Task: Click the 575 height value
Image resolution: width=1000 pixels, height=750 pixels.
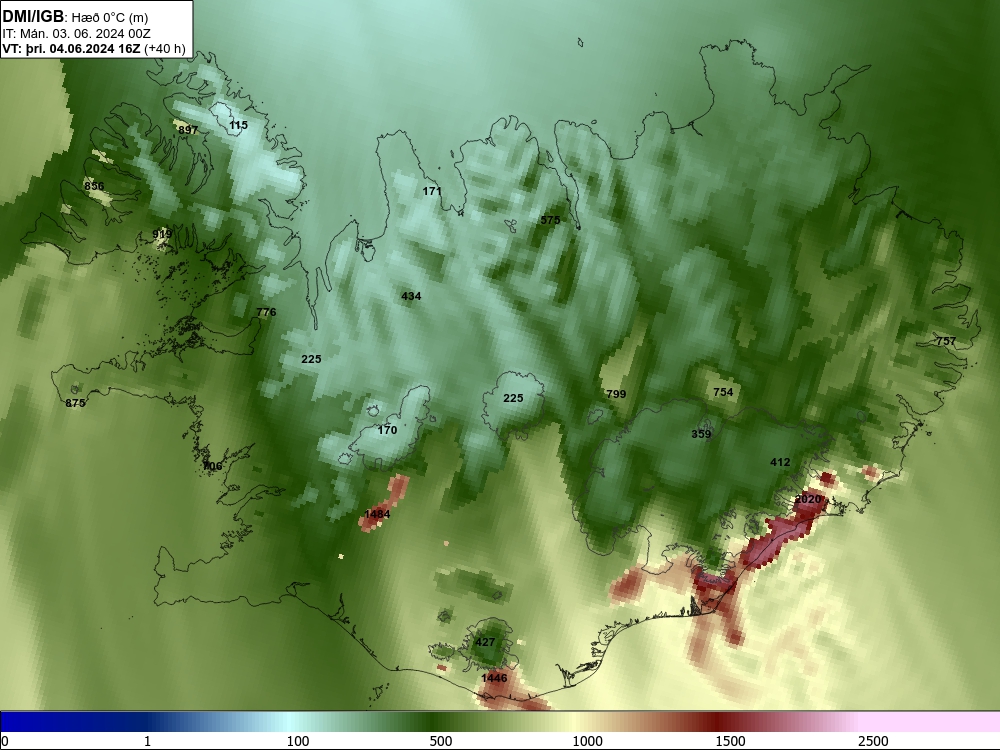Action: 550,220
